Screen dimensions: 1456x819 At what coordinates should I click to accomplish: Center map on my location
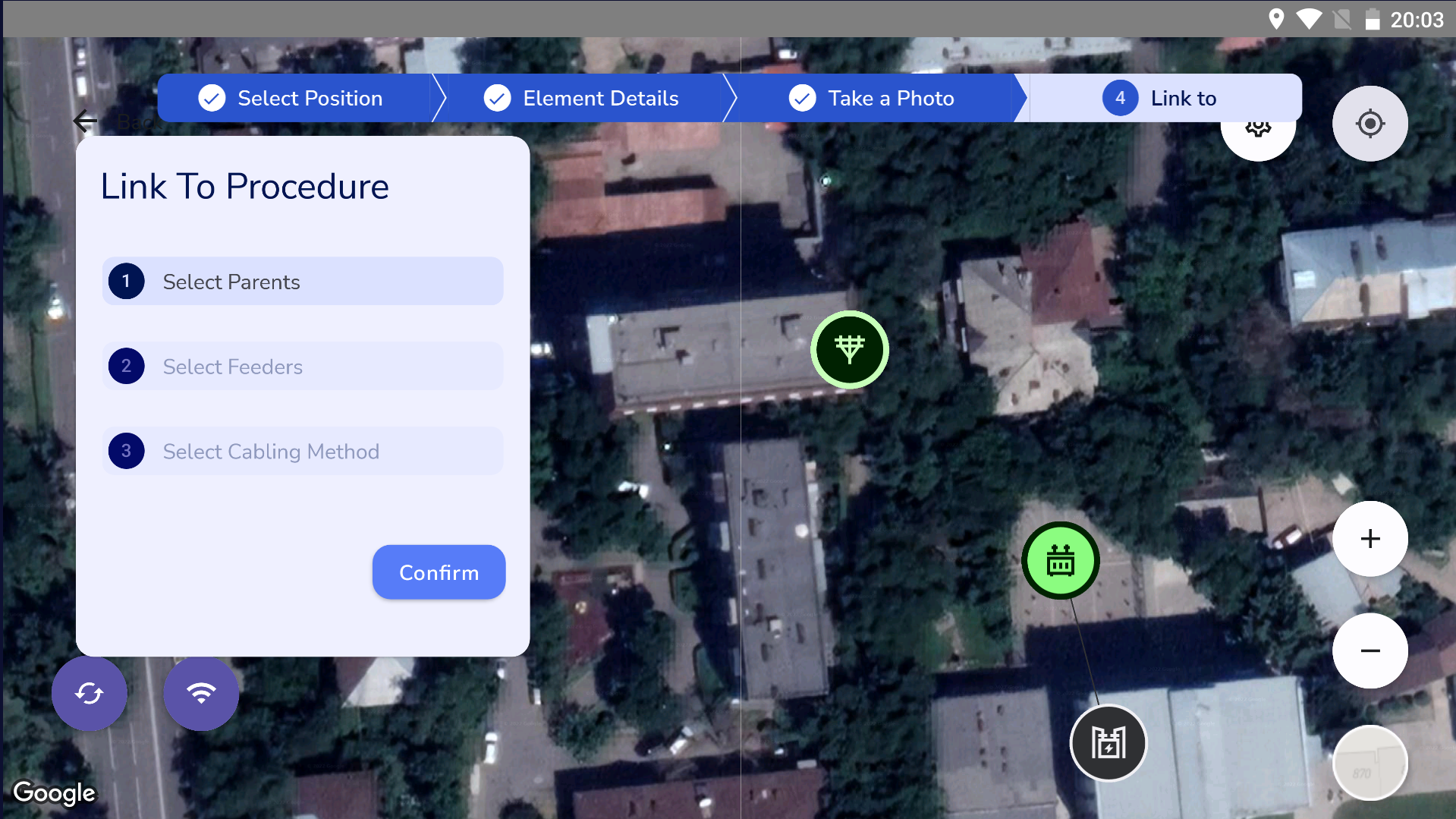(1370, 124)
